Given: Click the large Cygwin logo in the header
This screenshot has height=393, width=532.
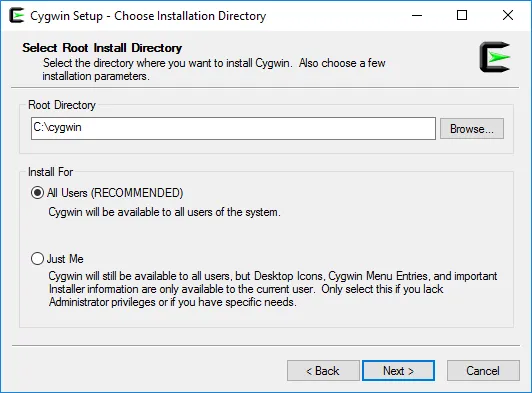Looking at the screenshot, I should (495, 57).
